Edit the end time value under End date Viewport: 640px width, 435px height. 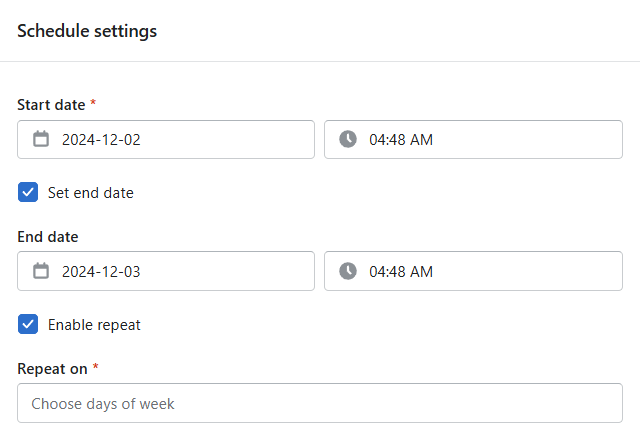click(x=473, y=271)
